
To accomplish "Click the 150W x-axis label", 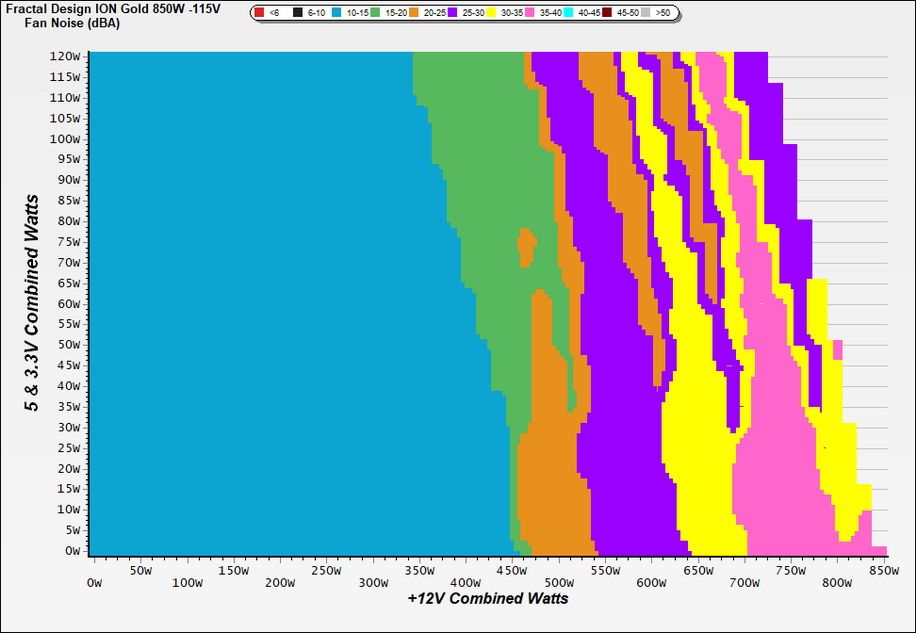I will (x=234, y=571).
